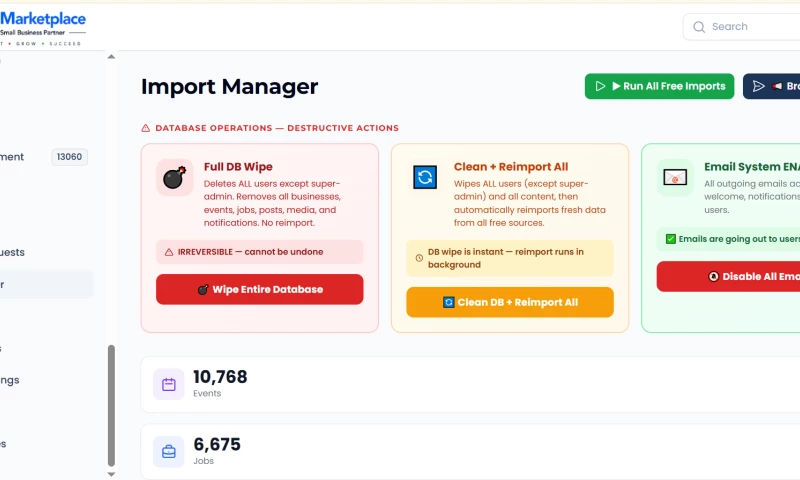Click the briefcase icon beside 6,675 Jobs
Screen dimensions: 800x480
169,452
